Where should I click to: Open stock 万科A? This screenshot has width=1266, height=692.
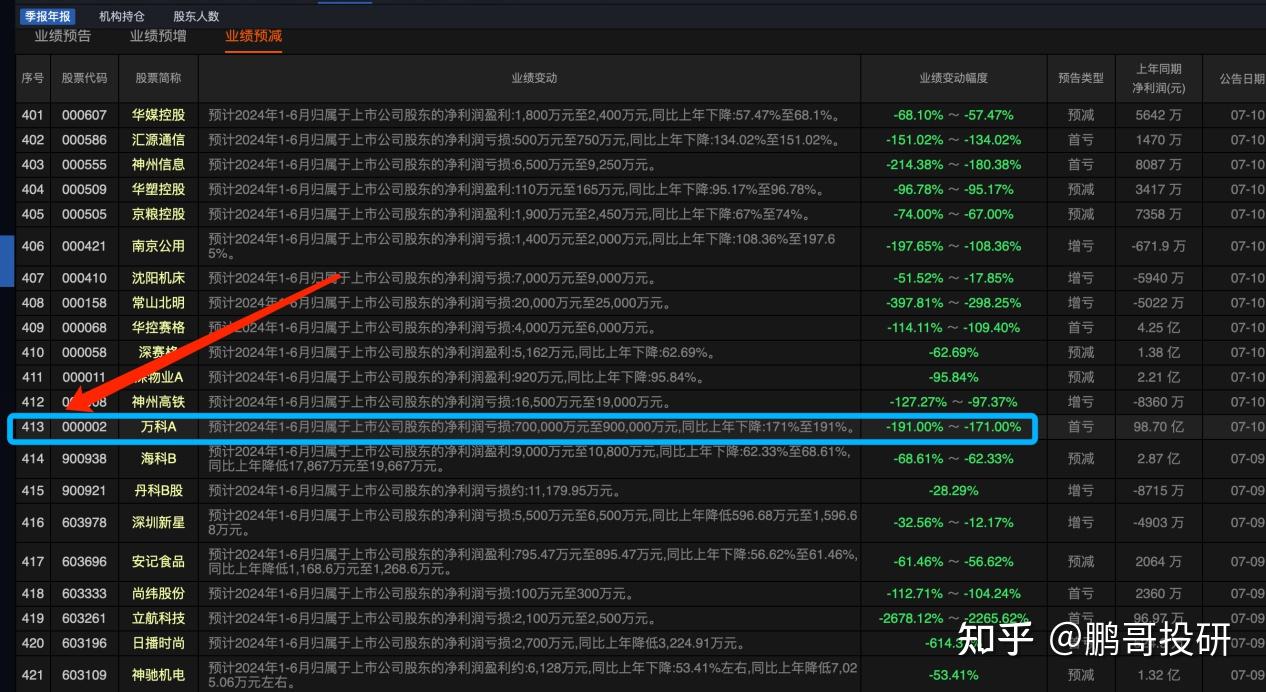pyautogui.click(x=158, y=427)
